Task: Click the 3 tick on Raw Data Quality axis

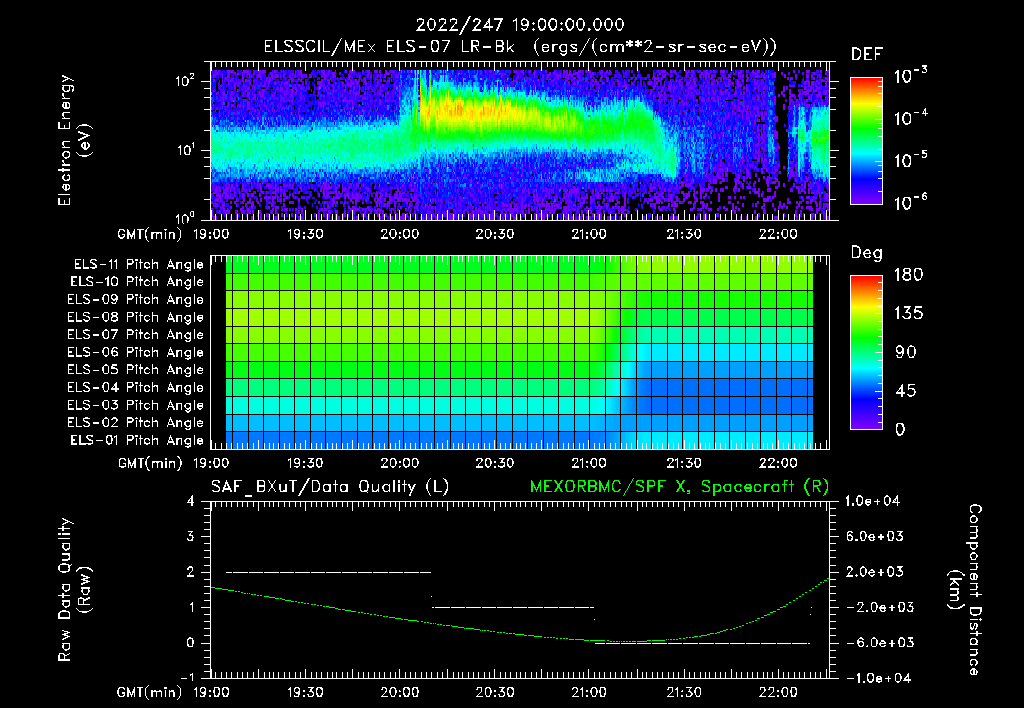Action: click(x=191, y=536)
